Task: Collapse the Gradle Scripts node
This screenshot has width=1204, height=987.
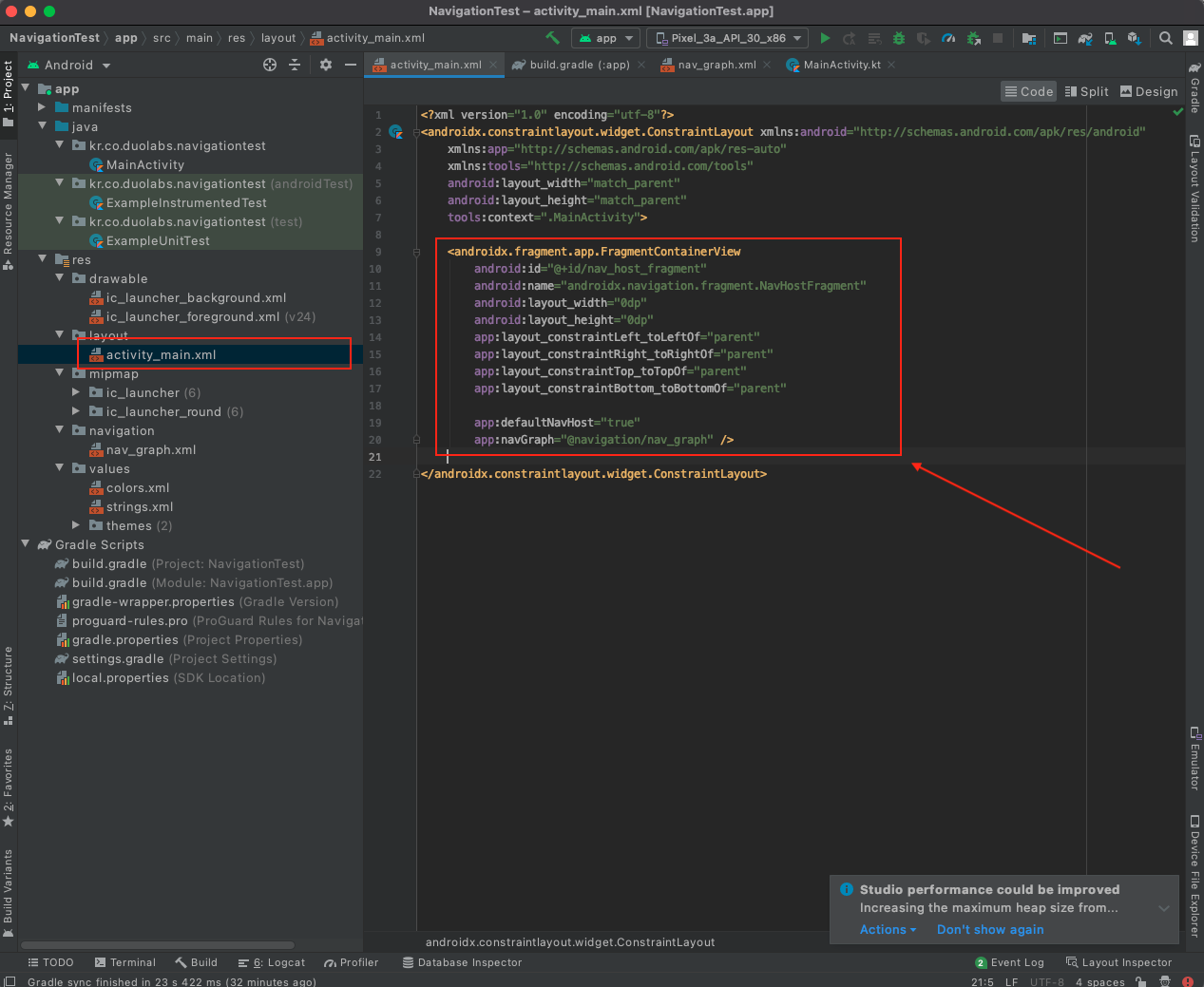Action: 26,544
